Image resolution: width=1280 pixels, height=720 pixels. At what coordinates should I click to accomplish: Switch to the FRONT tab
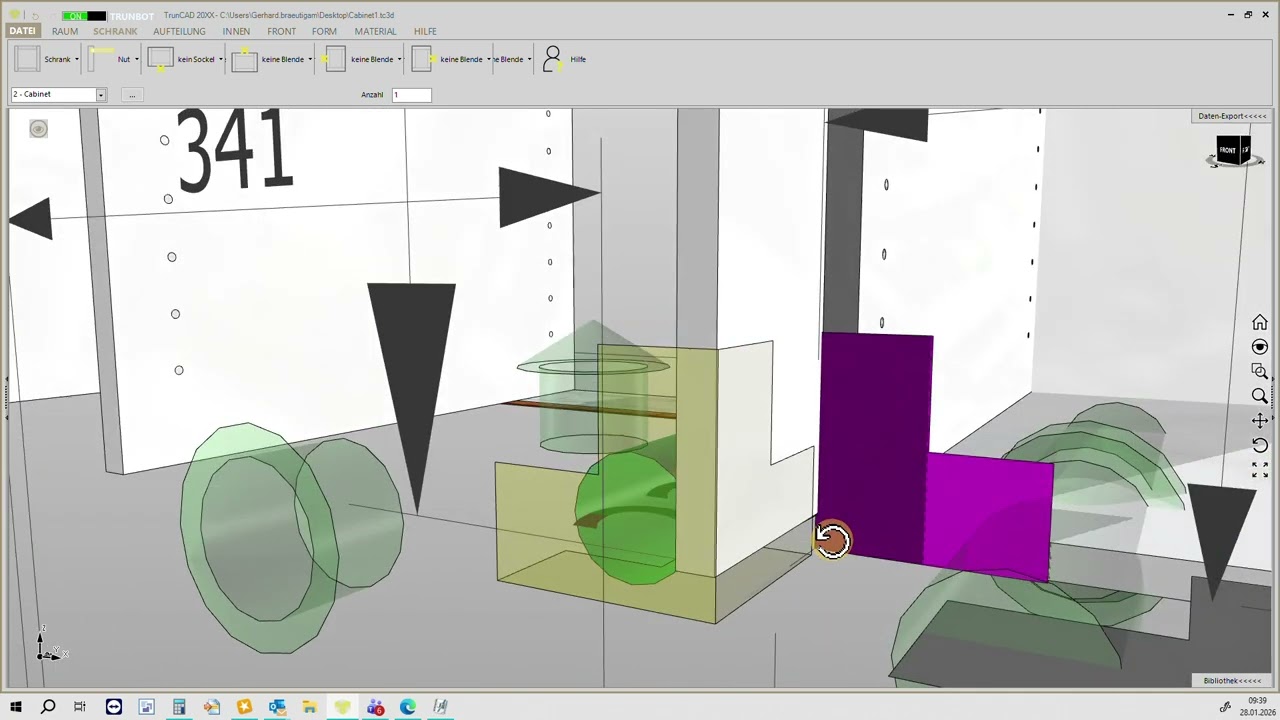(281, 31)
